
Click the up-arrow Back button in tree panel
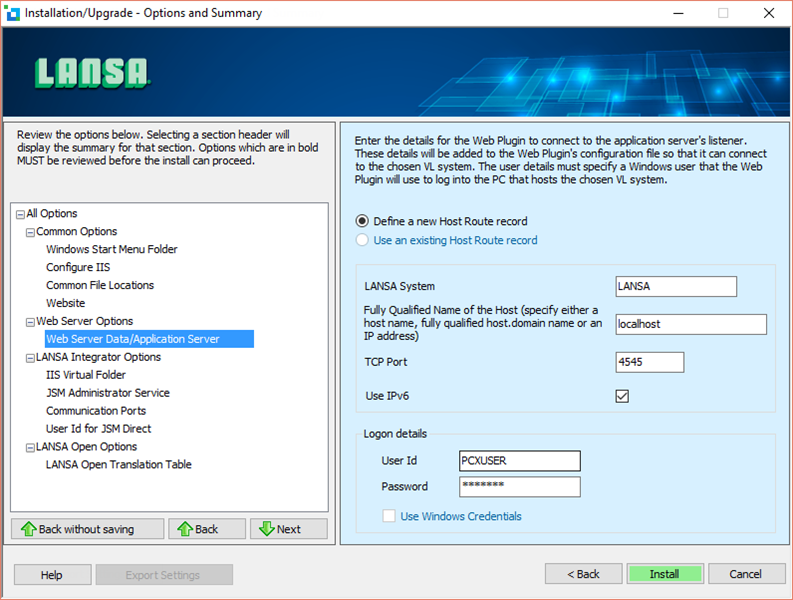[207, 529]
